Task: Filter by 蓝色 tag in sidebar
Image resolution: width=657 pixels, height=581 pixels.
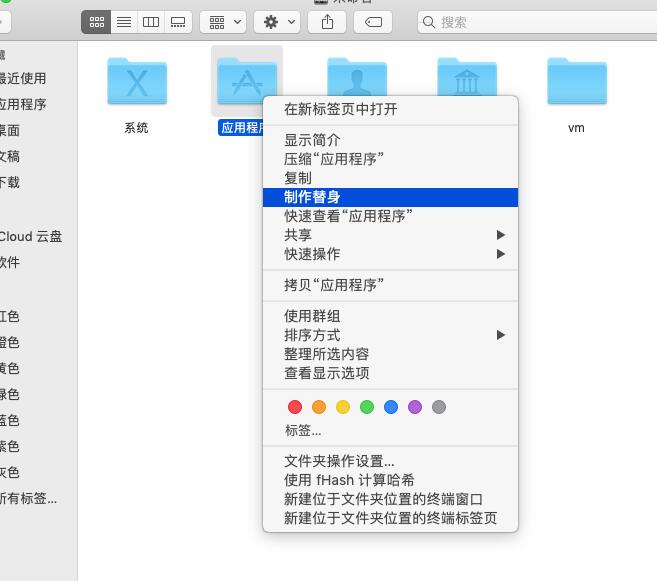Action: pyautogui.click(x=39, y=420)
